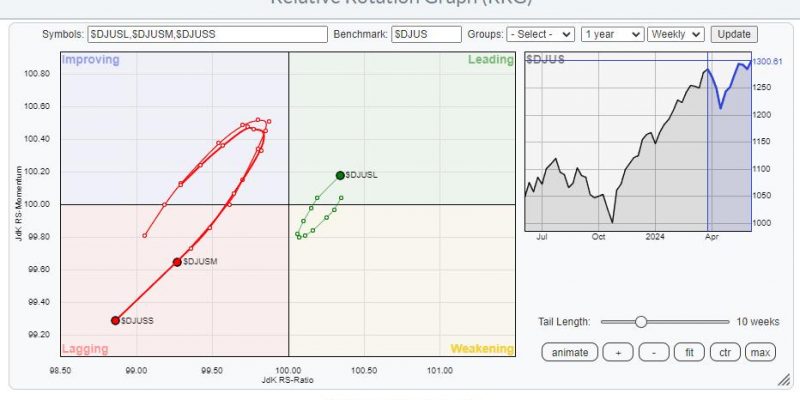Image resolution: width=800 pixels, height=400 pixels.
Task: Click the 2024 date label on price chart
Action: (x=655, y=237)
